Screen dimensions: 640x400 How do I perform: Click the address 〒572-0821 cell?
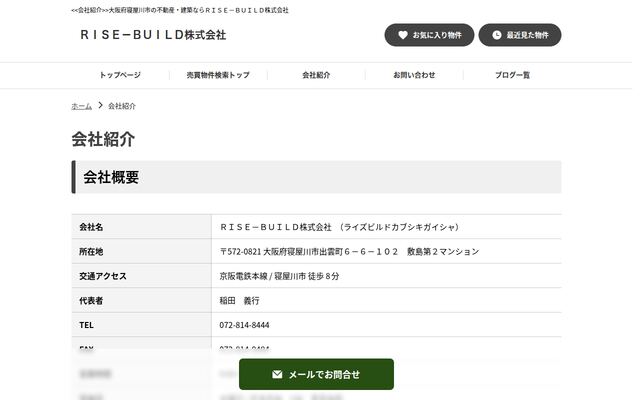click(349, 251)
